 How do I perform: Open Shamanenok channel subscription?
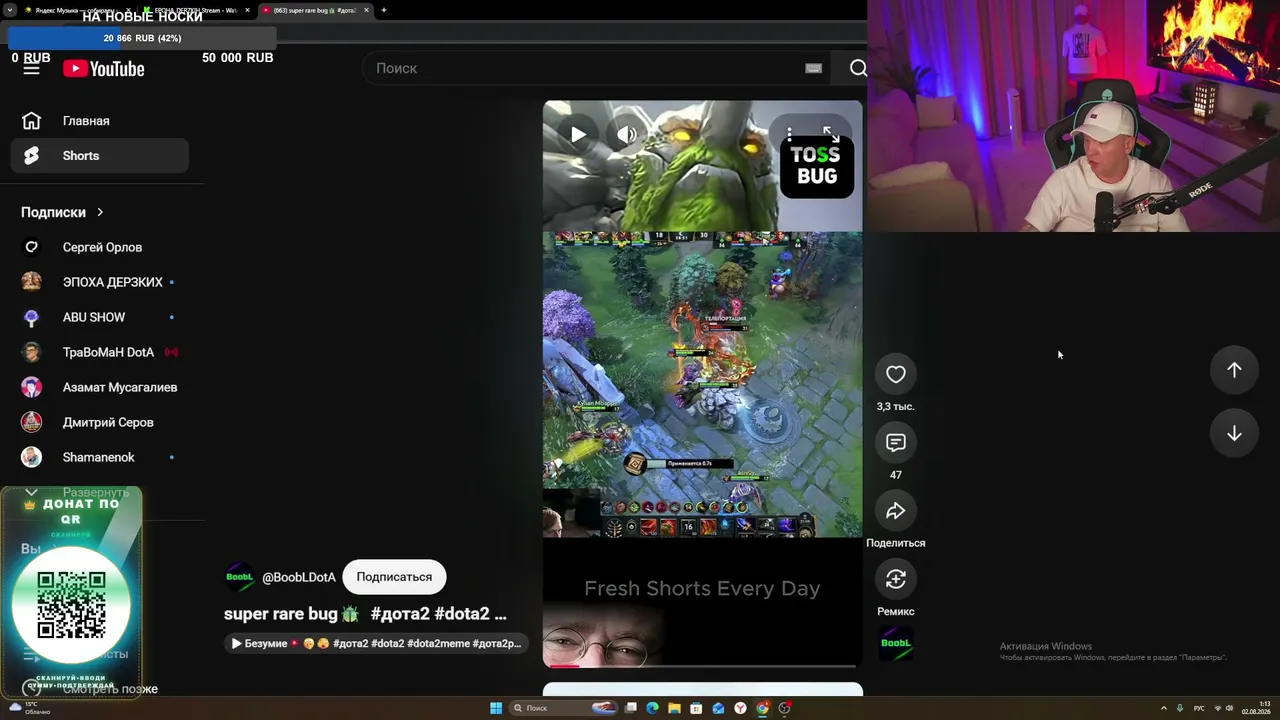[99, 457]
